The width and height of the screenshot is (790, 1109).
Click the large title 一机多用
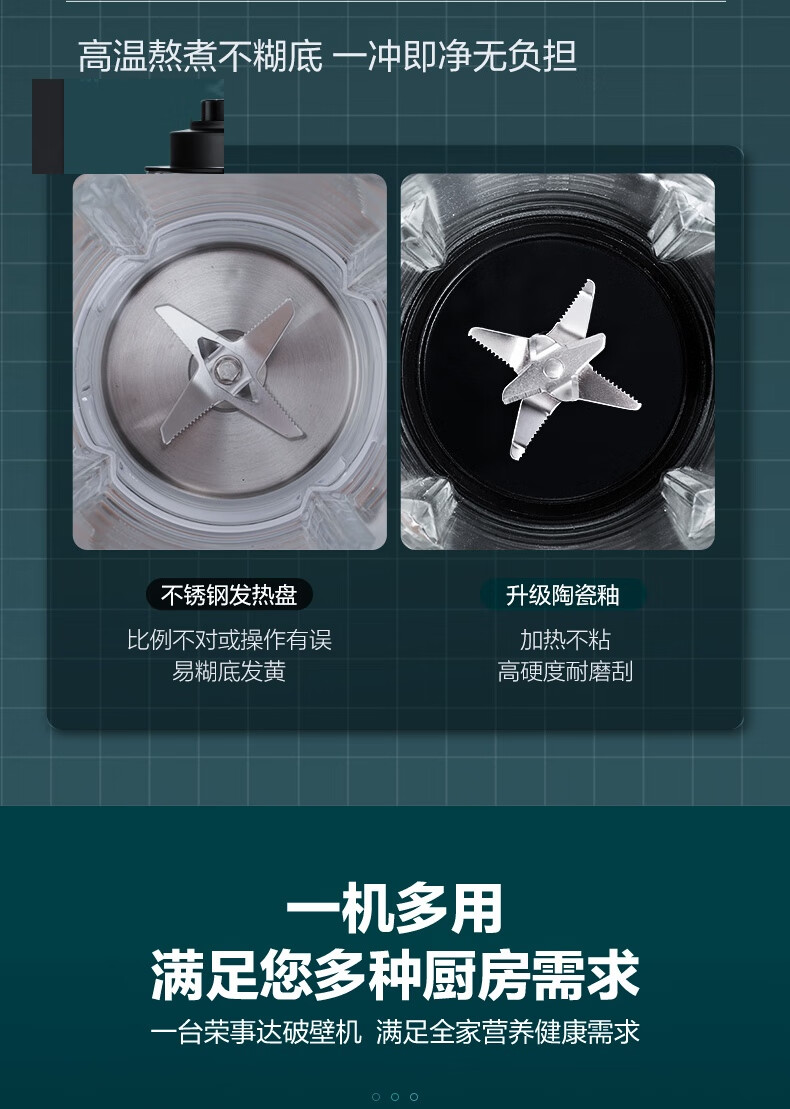pyautogui.click(x=395, y=908)
